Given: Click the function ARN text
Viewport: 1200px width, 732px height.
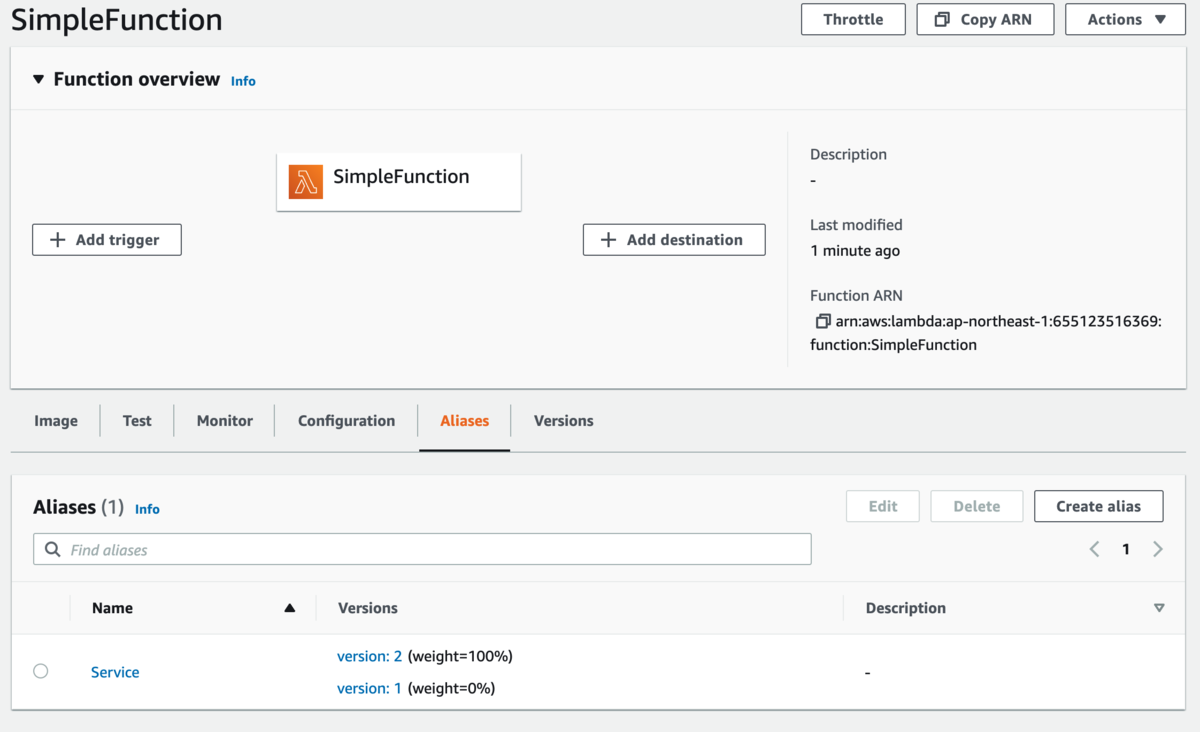Looking at the screenshot, I should [x=986, y=333].
